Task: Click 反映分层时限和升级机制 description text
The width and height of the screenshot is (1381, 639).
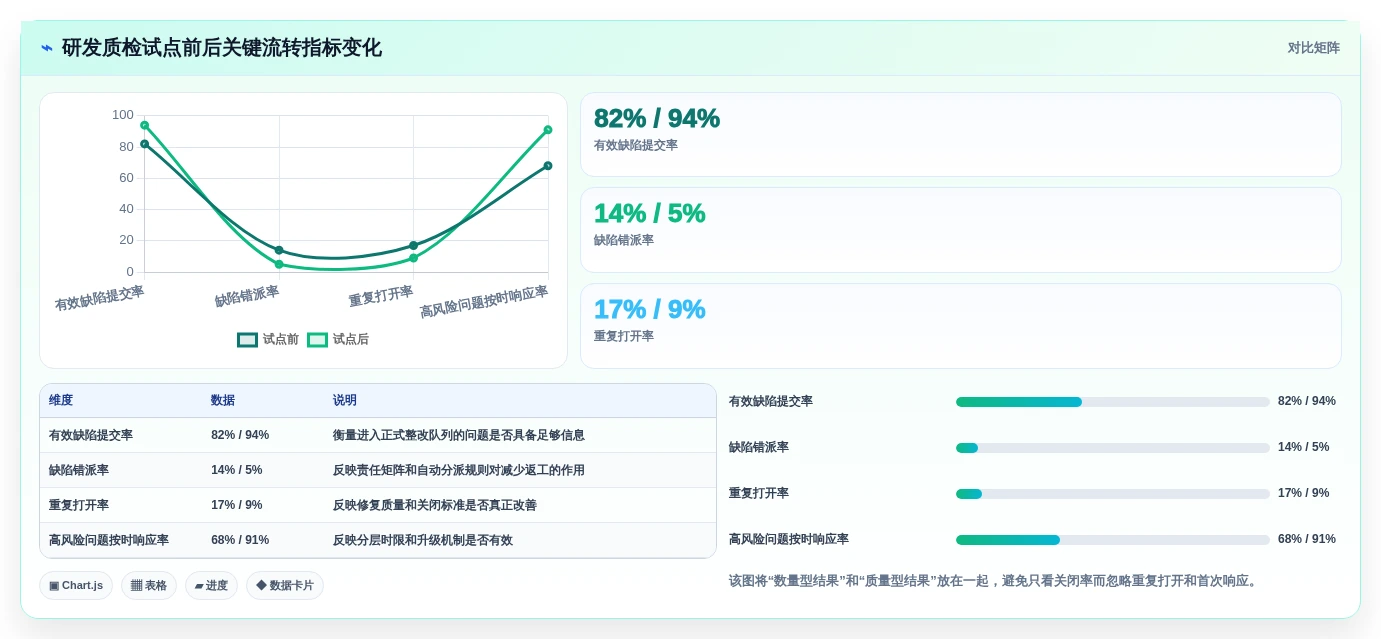Action: click(423, 540)
